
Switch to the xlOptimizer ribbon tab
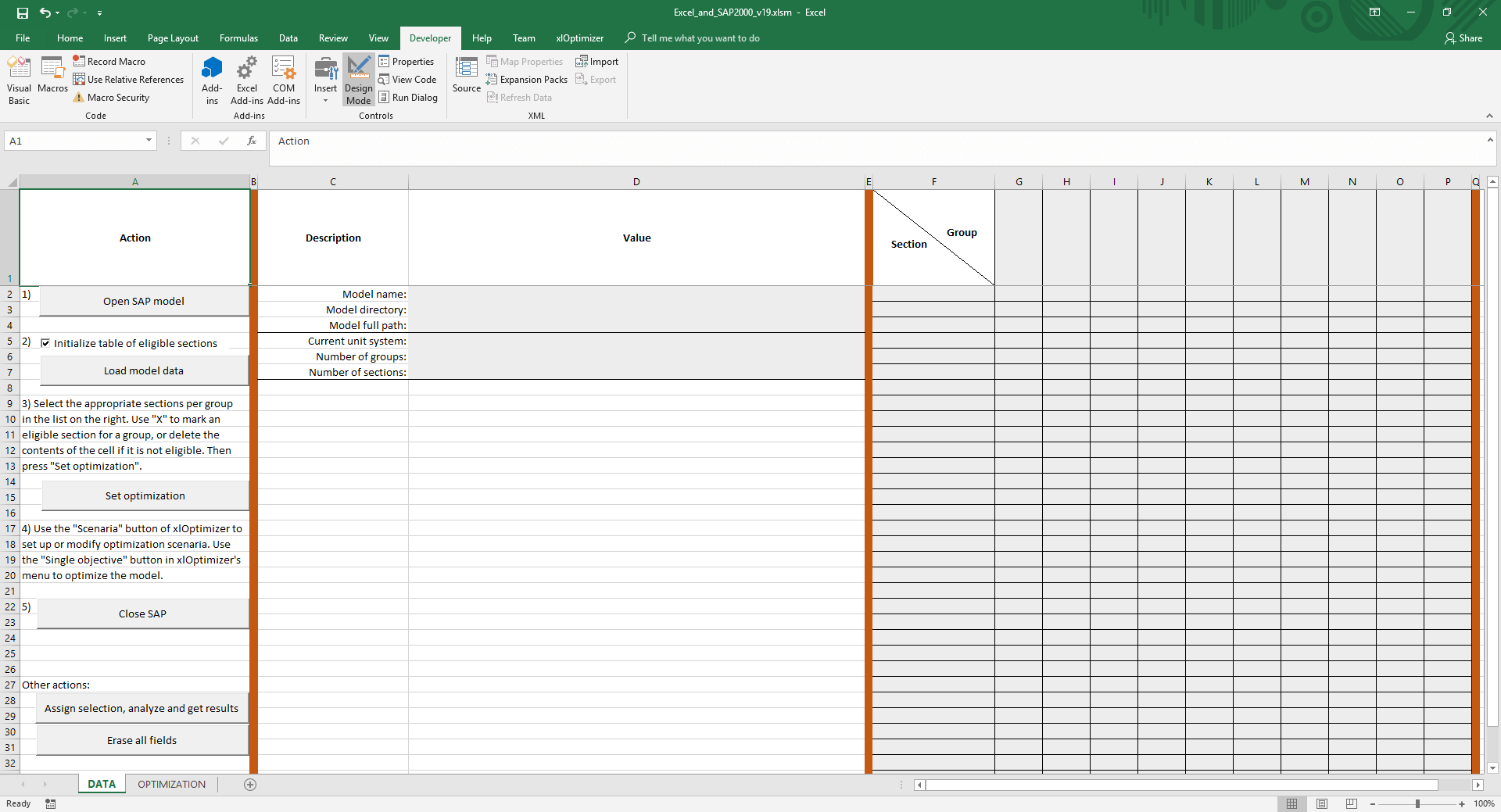pos(579,38)
